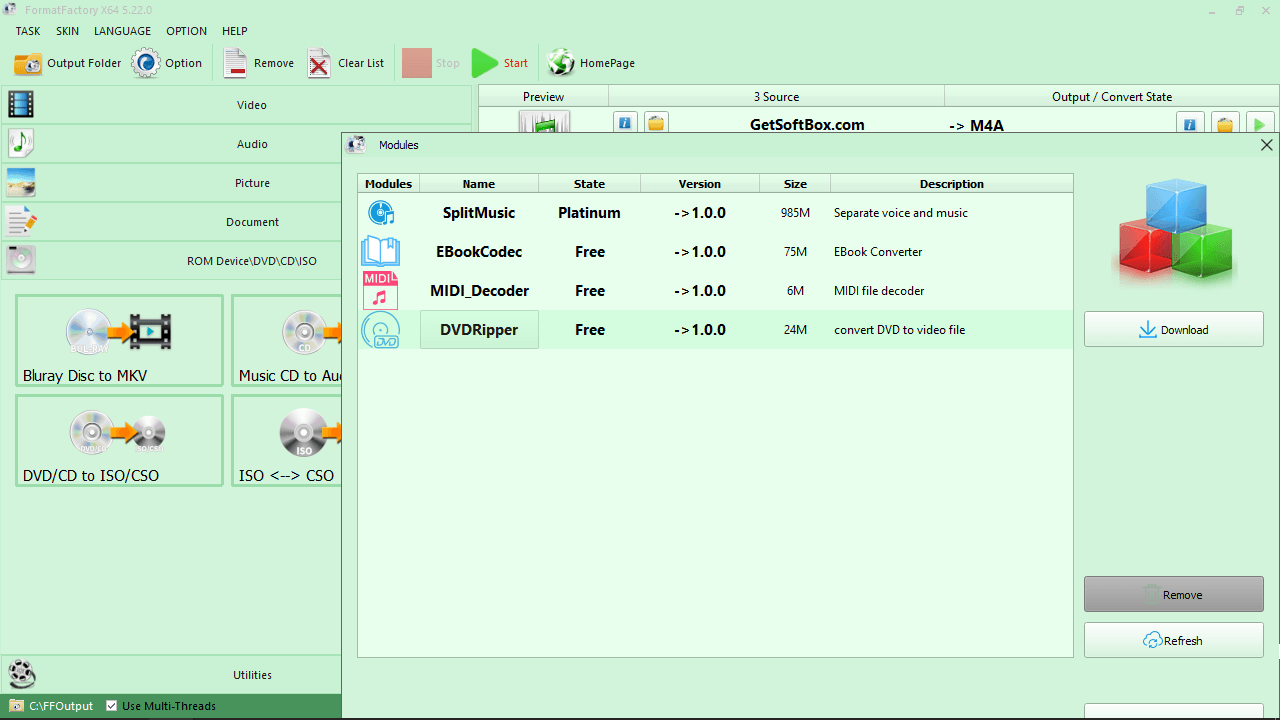Open source file info for GetSoftBox.com task
The height and width of the screenshot is (720, 1280).
tap(626, 124)
